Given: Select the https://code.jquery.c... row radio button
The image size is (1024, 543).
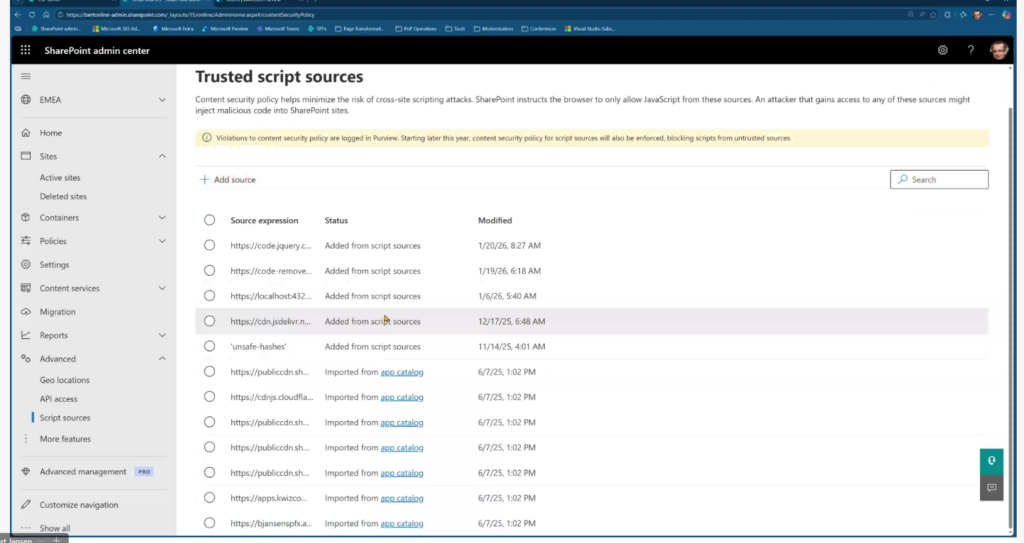Looking at the screenshot, I should click(209, 245).
